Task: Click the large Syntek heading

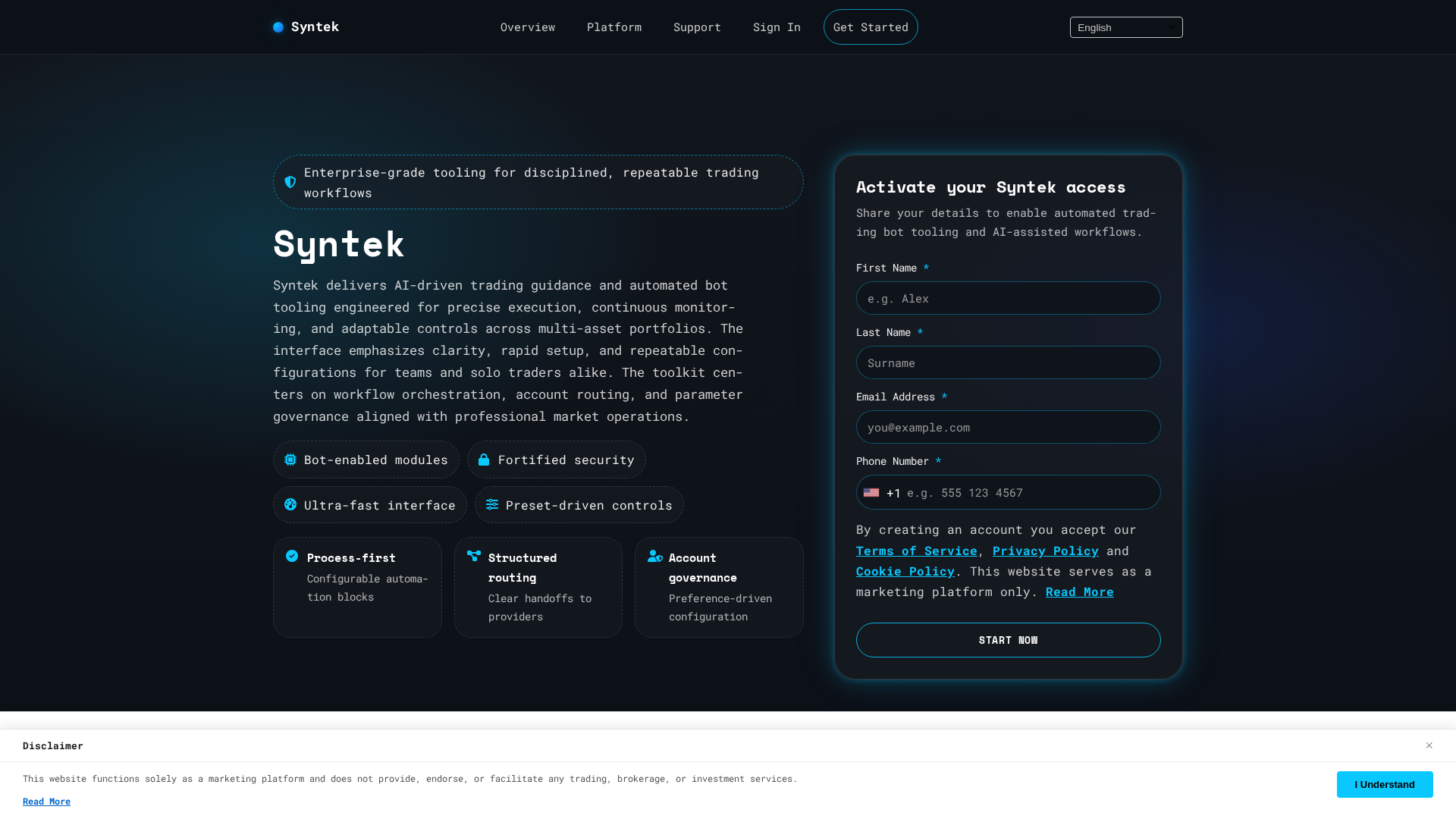Action: pos(339,244)
